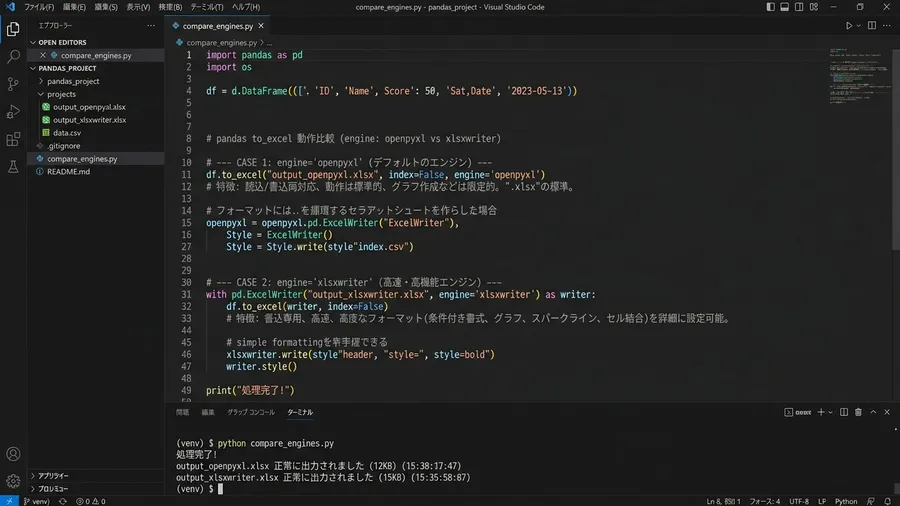Screen dimensions: 900x506
Task: Click the breadcrumb ellipsis after compare_engines.py
Action: (269, 42)
